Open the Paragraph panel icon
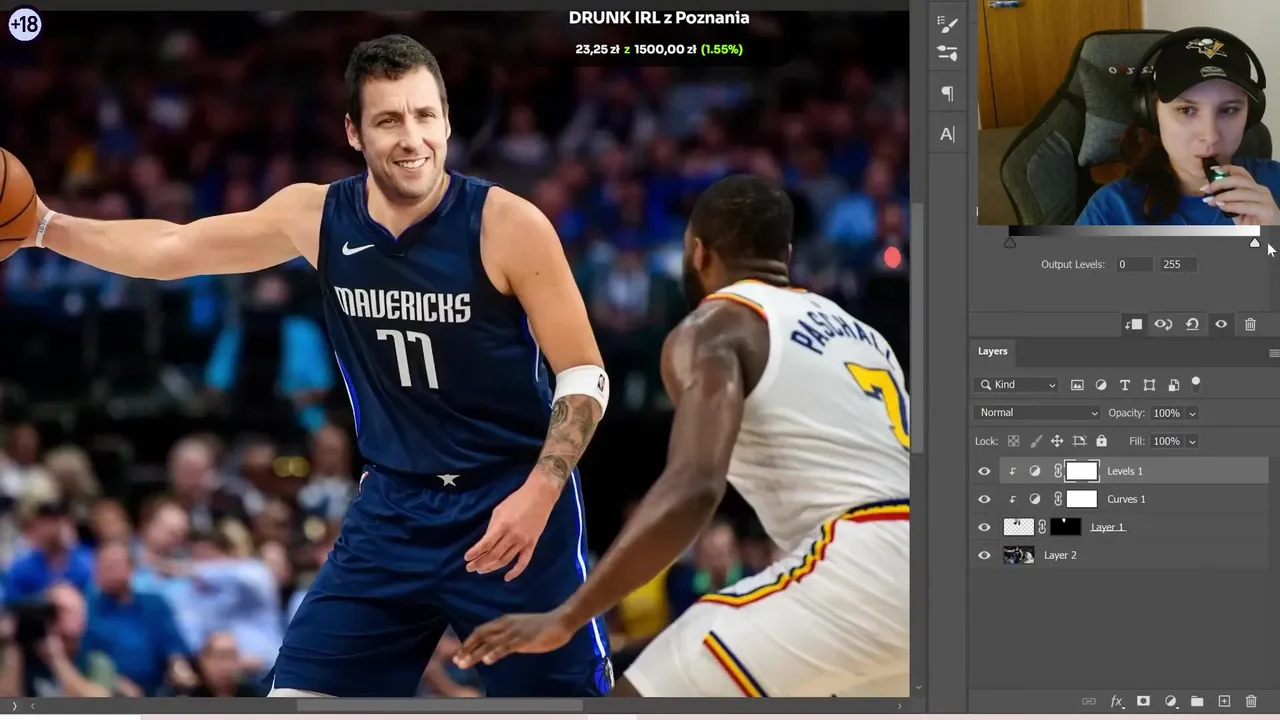1280x720 pixels. [947, 94]
